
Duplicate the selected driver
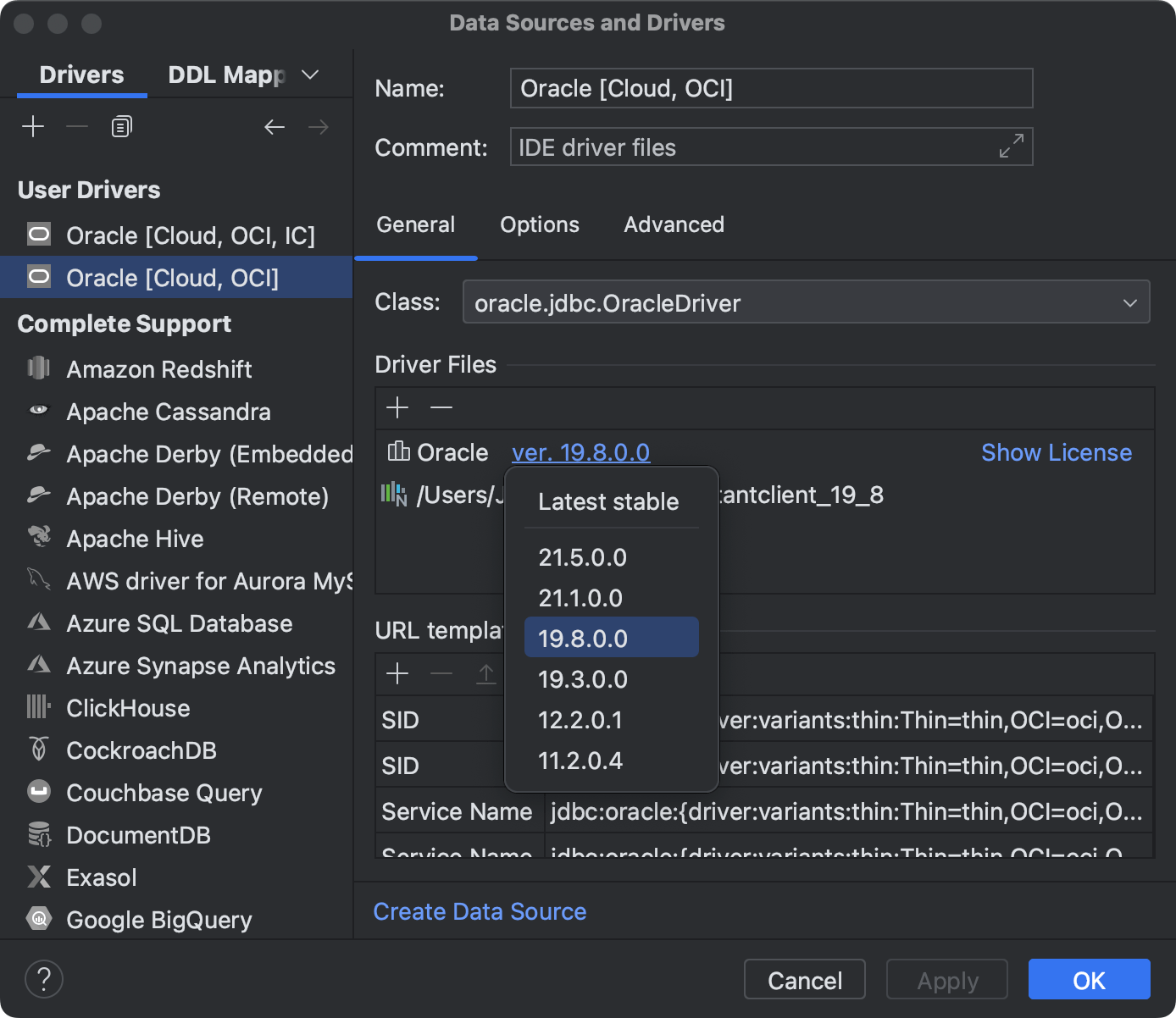tap(120, 125)
